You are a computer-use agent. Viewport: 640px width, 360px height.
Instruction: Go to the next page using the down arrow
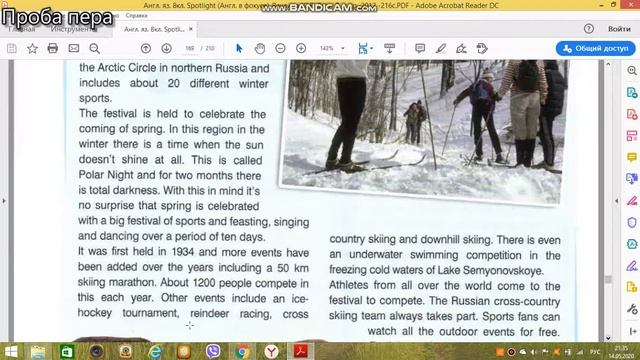click(x=167, y=49)
